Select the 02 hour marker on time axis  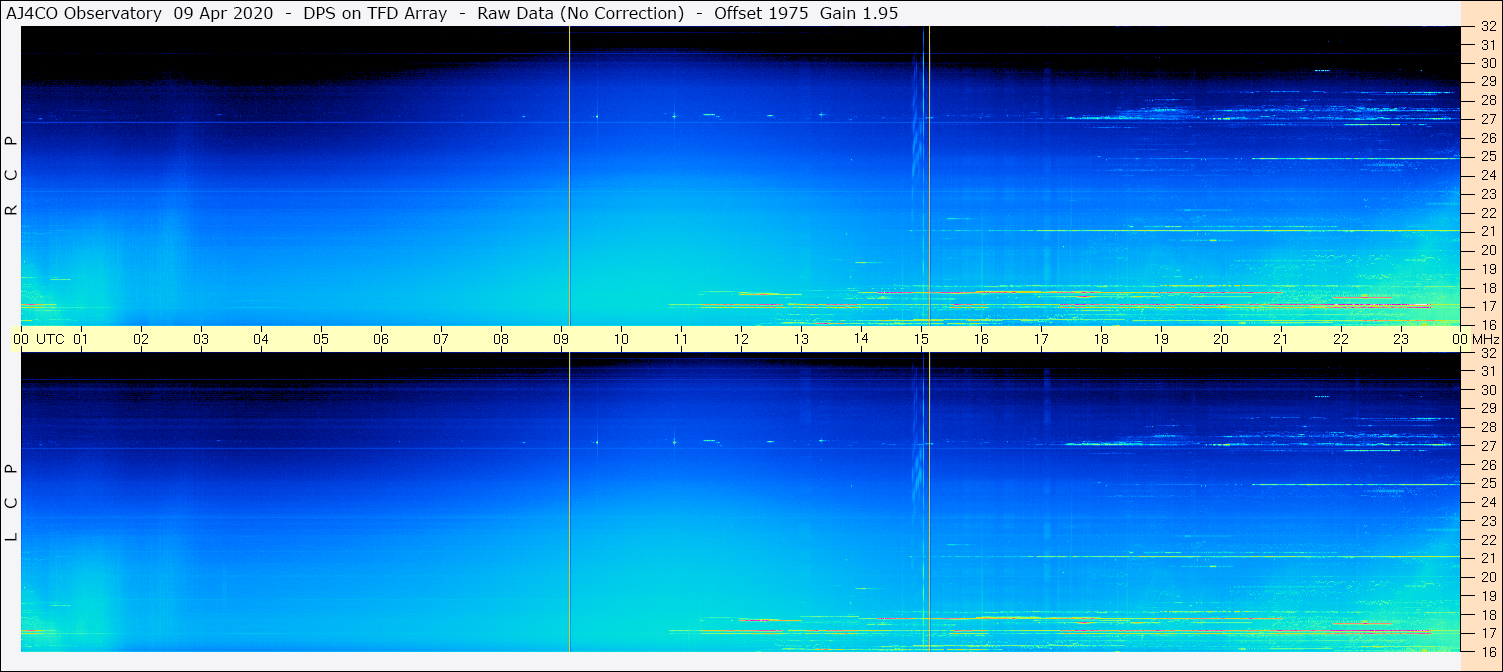pos(141,339)
